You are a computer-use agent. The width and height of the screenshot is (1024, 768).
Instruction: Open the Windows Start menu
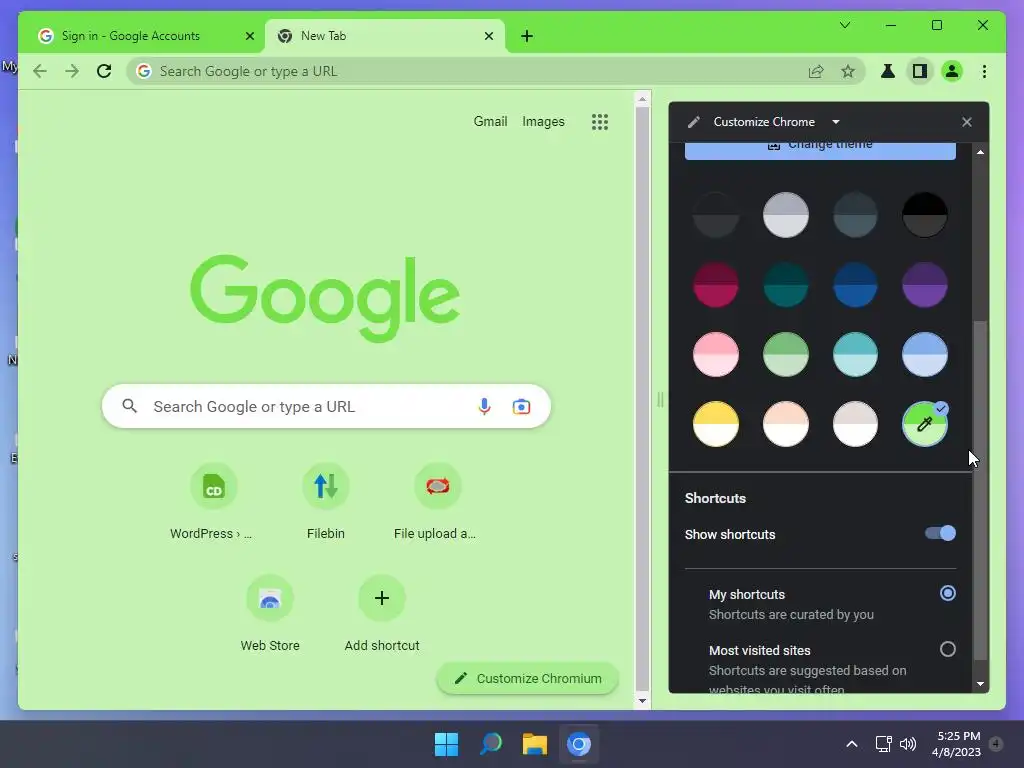[x=447, y=744]
